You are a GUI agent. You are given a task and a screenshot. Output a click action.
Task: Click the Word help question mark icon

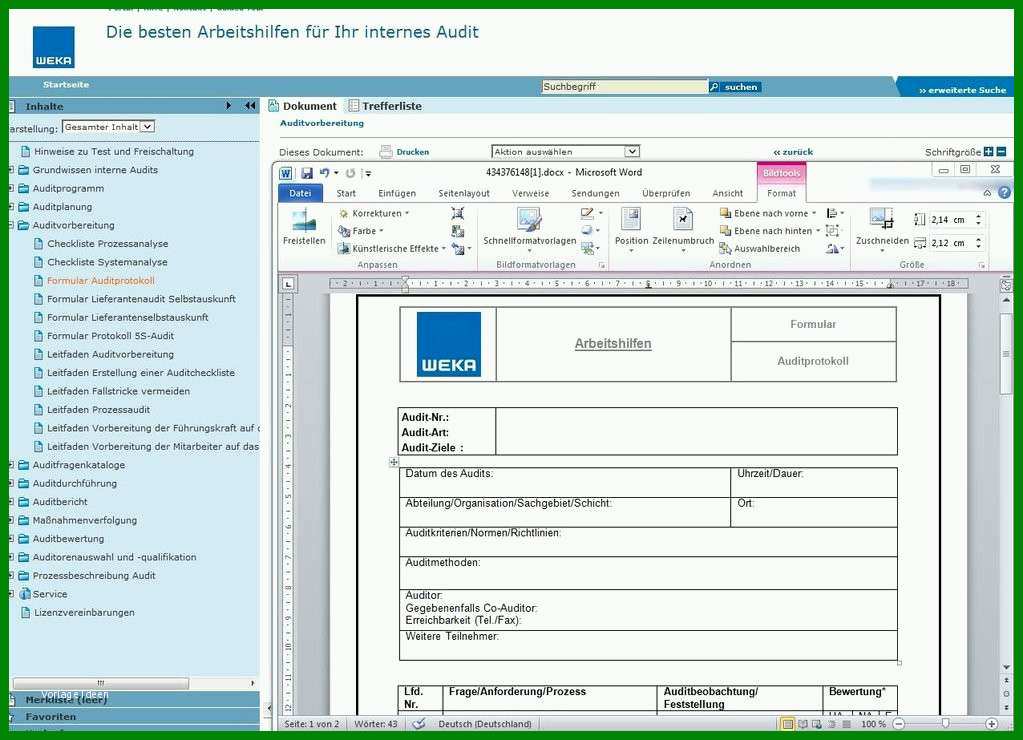click(x=1005, y=193)
